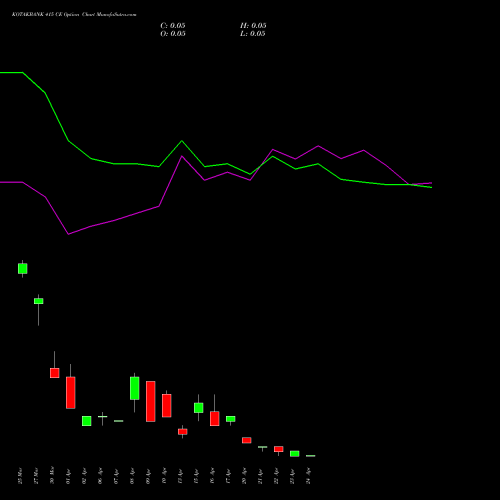Select the 24 Apr date label
Image resolution: width=500 pixels, height=500 pixels.
308,476
